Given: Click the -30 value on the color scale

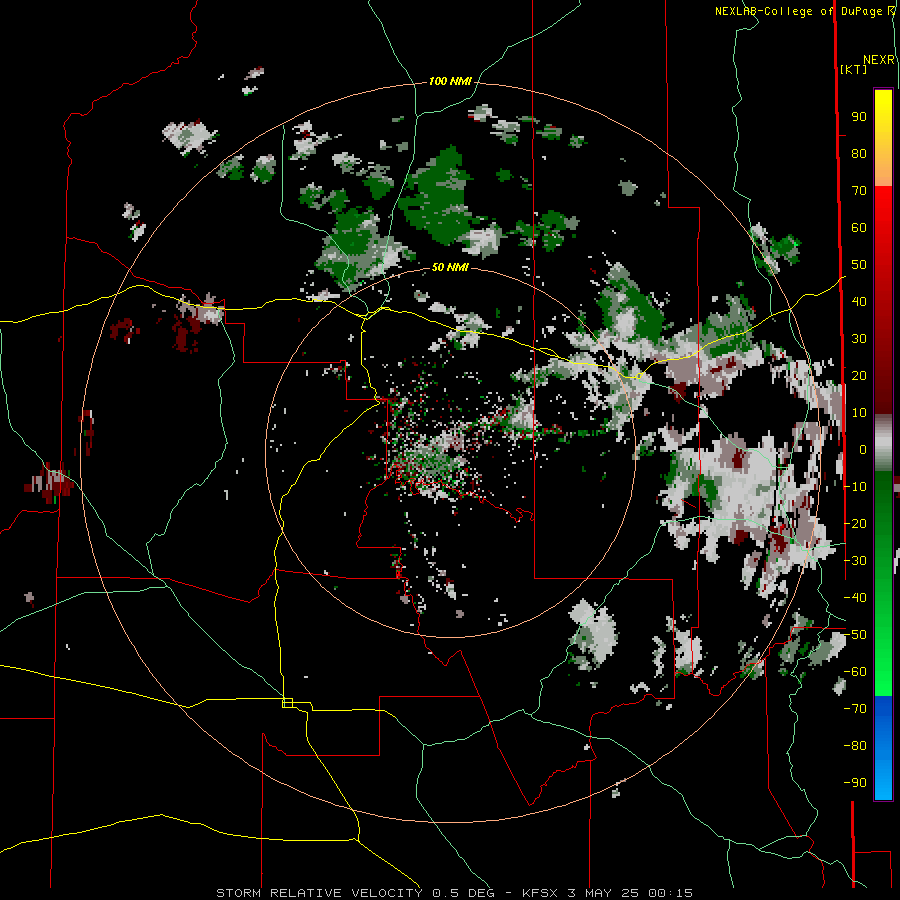Looking at the screenshot, I should point(855,561).
